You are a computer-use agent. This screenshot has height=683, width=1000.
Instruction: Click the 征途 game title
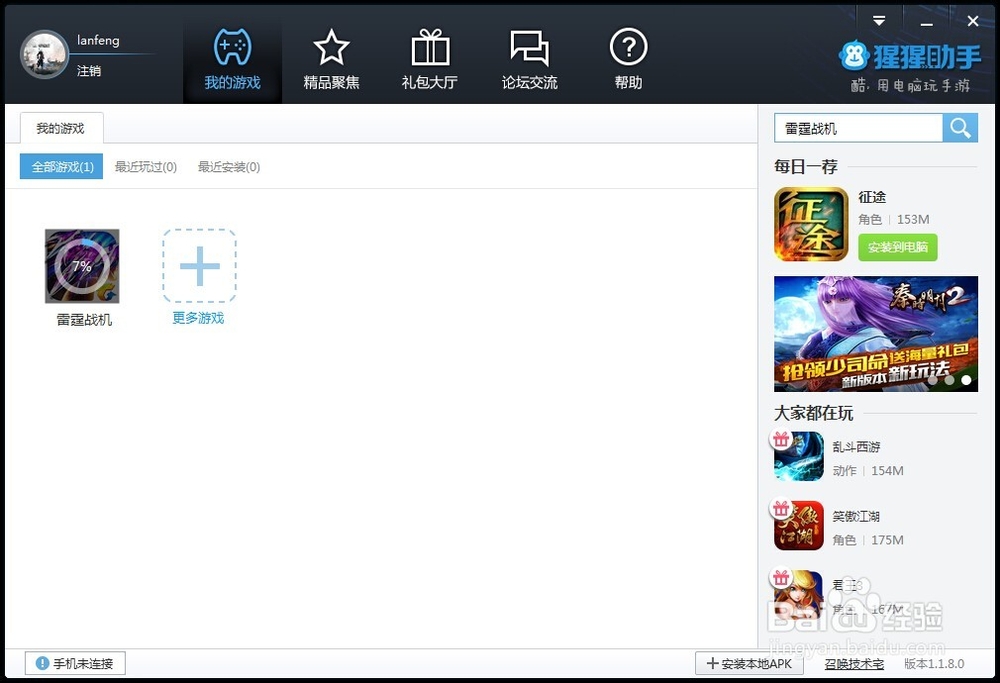[x=872, y=197]
